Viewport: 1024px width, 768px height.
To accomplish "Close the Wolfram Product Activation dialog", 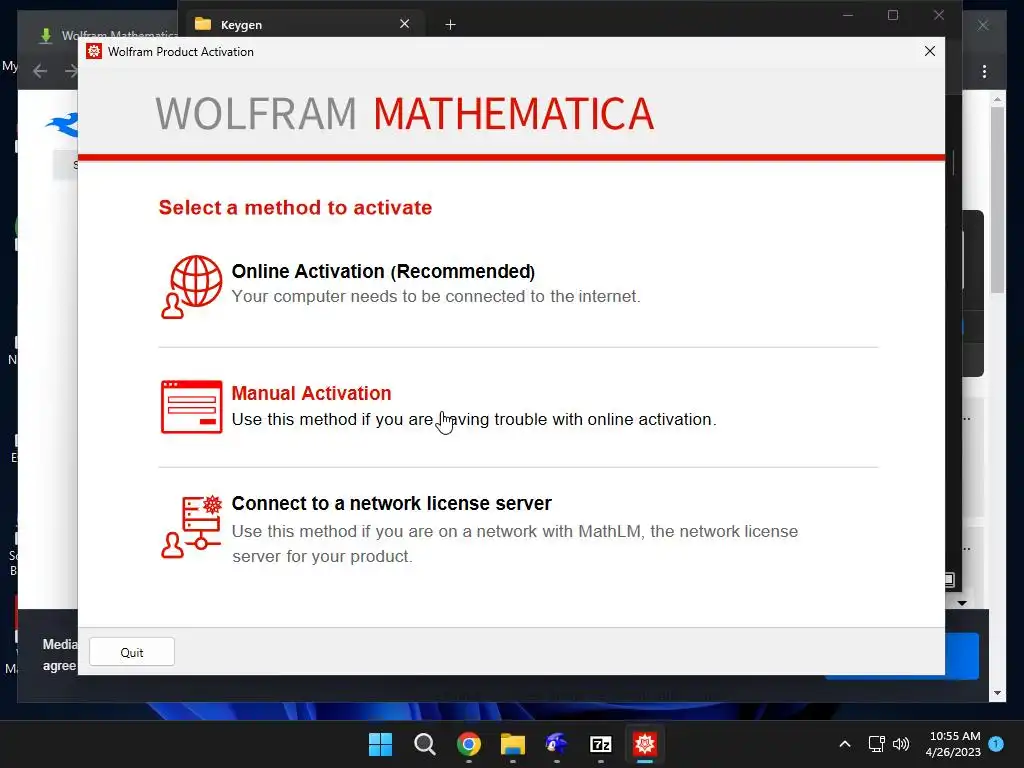I will pyautogui.click(x=930, y=51).
